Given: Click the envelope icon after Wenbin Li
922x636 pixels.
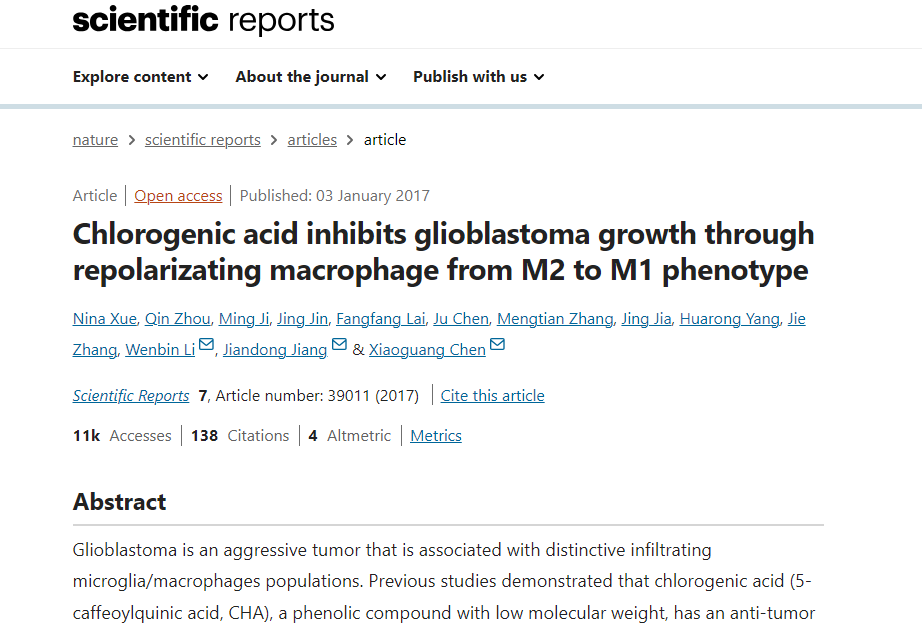Looking at the screenshot, I should [206, 345].
